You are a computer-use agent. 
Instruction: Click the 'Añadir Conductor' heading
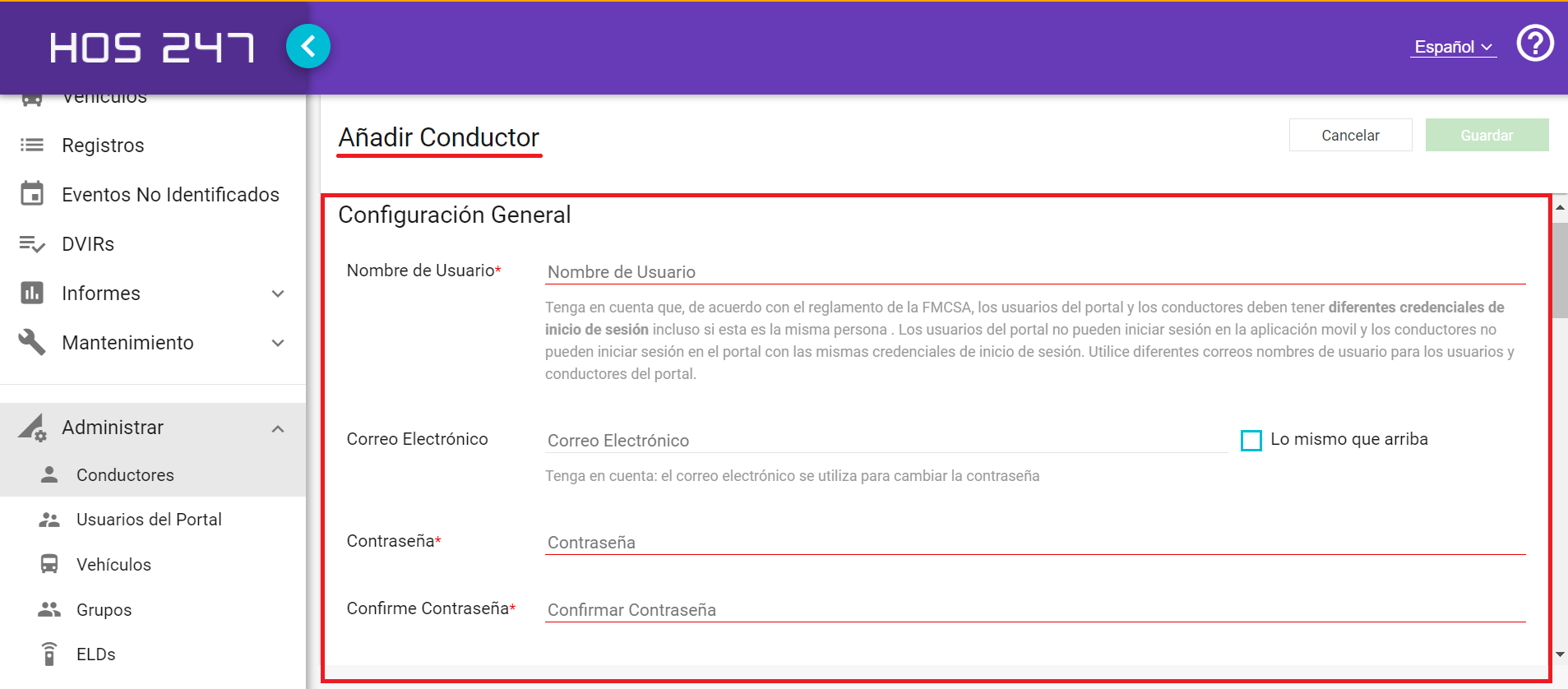[439, 137]
